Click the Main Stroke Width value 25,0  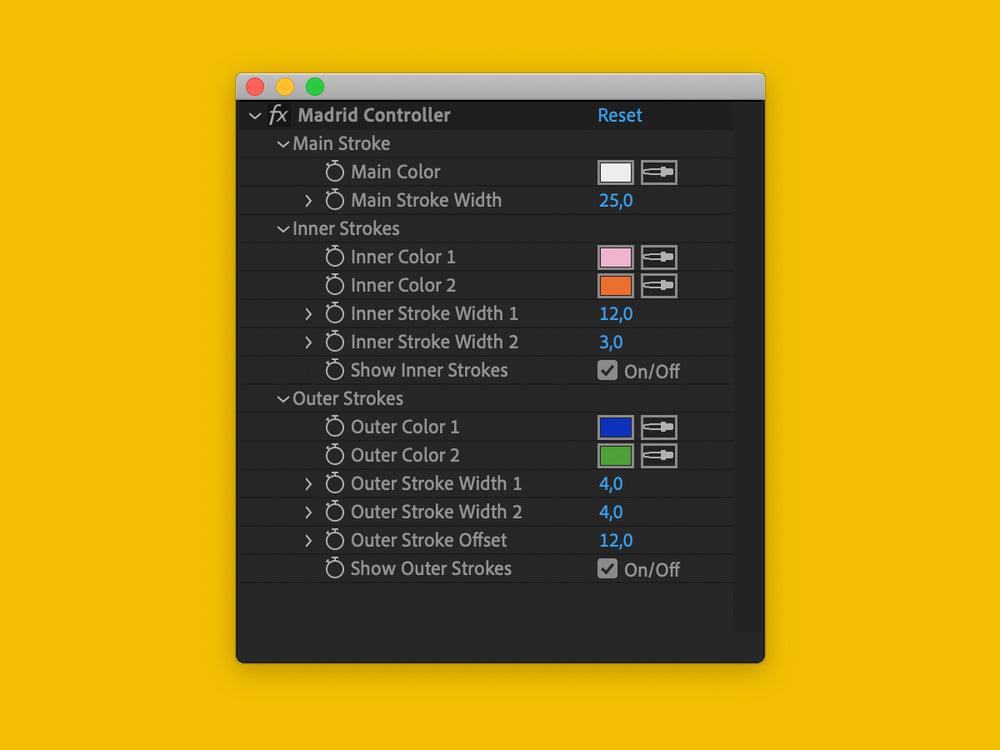[616, 201]
